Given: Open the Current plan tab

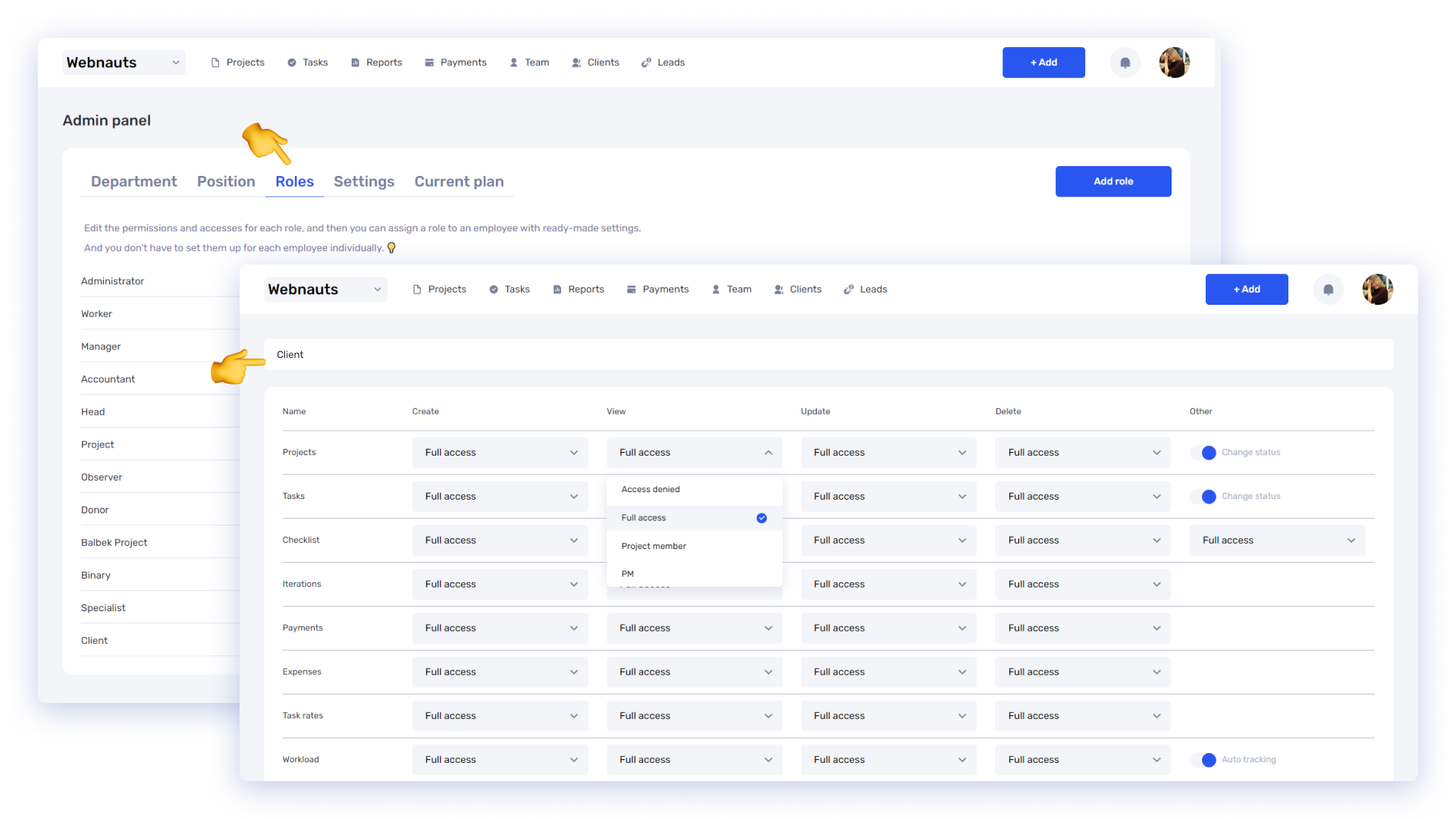Looking at the screenshot, I should coord(459,181).
